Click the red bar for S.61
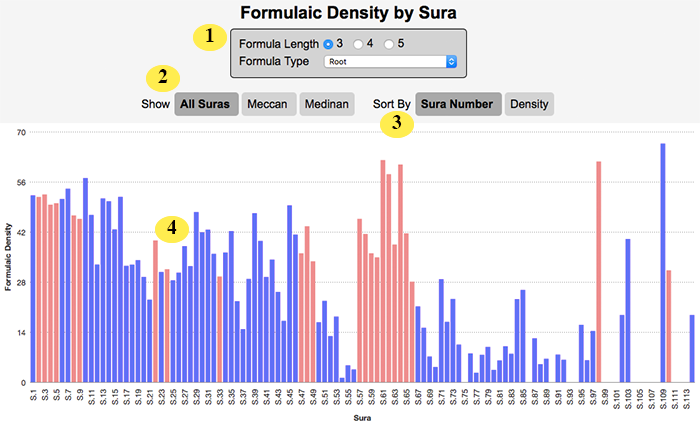 coord(383,271)
